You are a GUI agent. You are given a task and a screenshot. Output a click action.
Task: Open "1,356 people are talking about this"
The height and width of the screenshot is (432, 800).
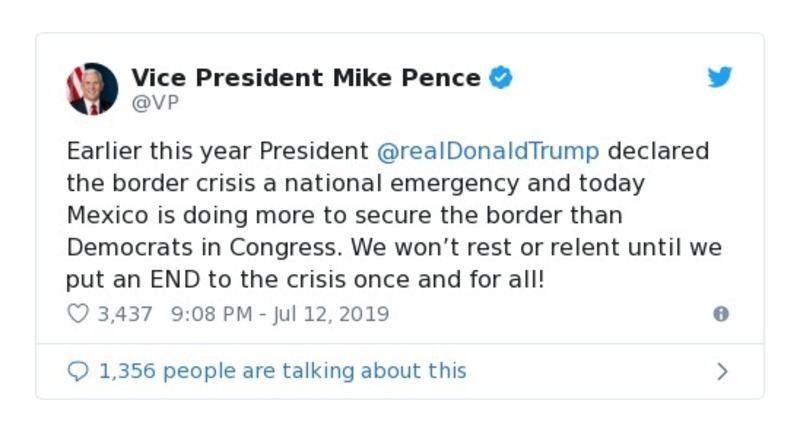[282, 371]
